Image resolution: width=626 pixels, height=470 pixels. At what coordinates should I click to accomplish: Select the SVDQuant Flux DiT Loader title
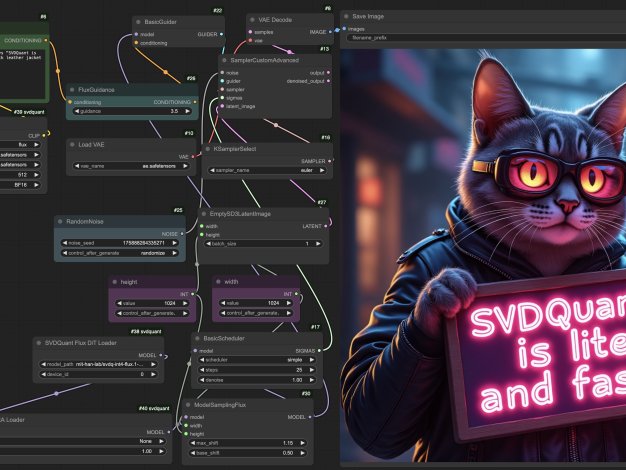point(81,343)
